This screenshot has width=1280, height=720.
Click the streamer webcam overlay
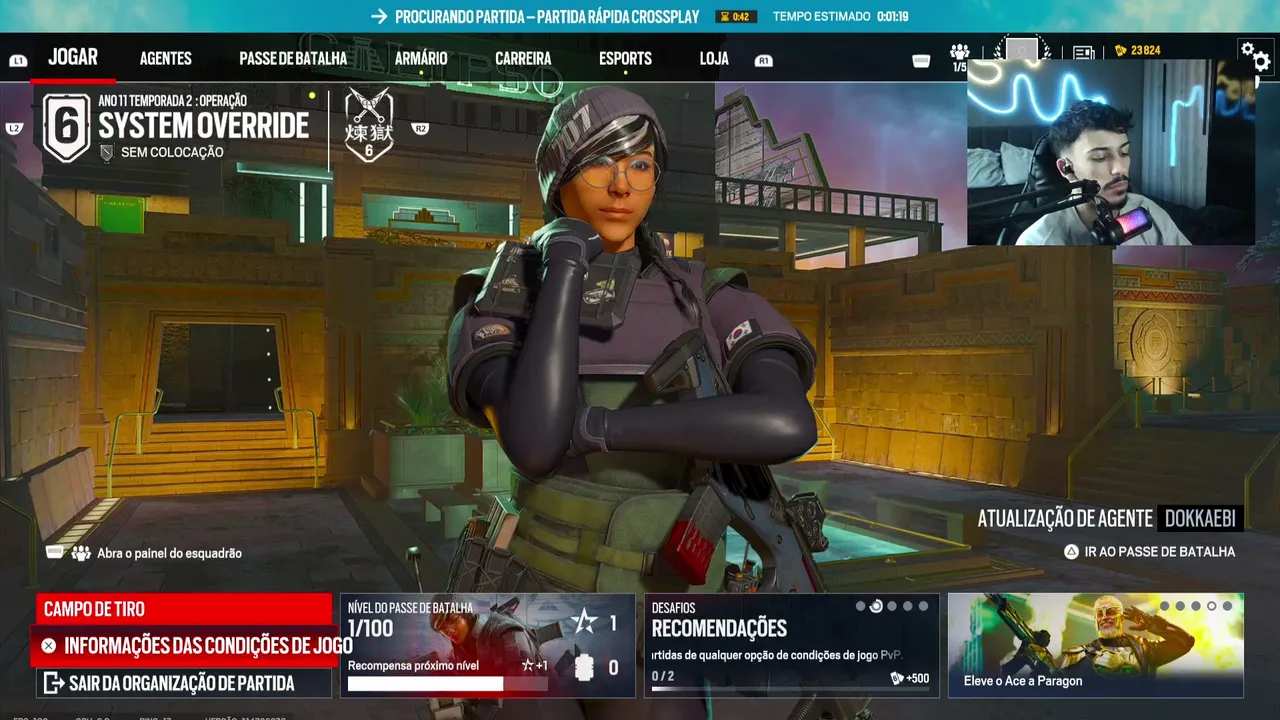(1111, 152)
